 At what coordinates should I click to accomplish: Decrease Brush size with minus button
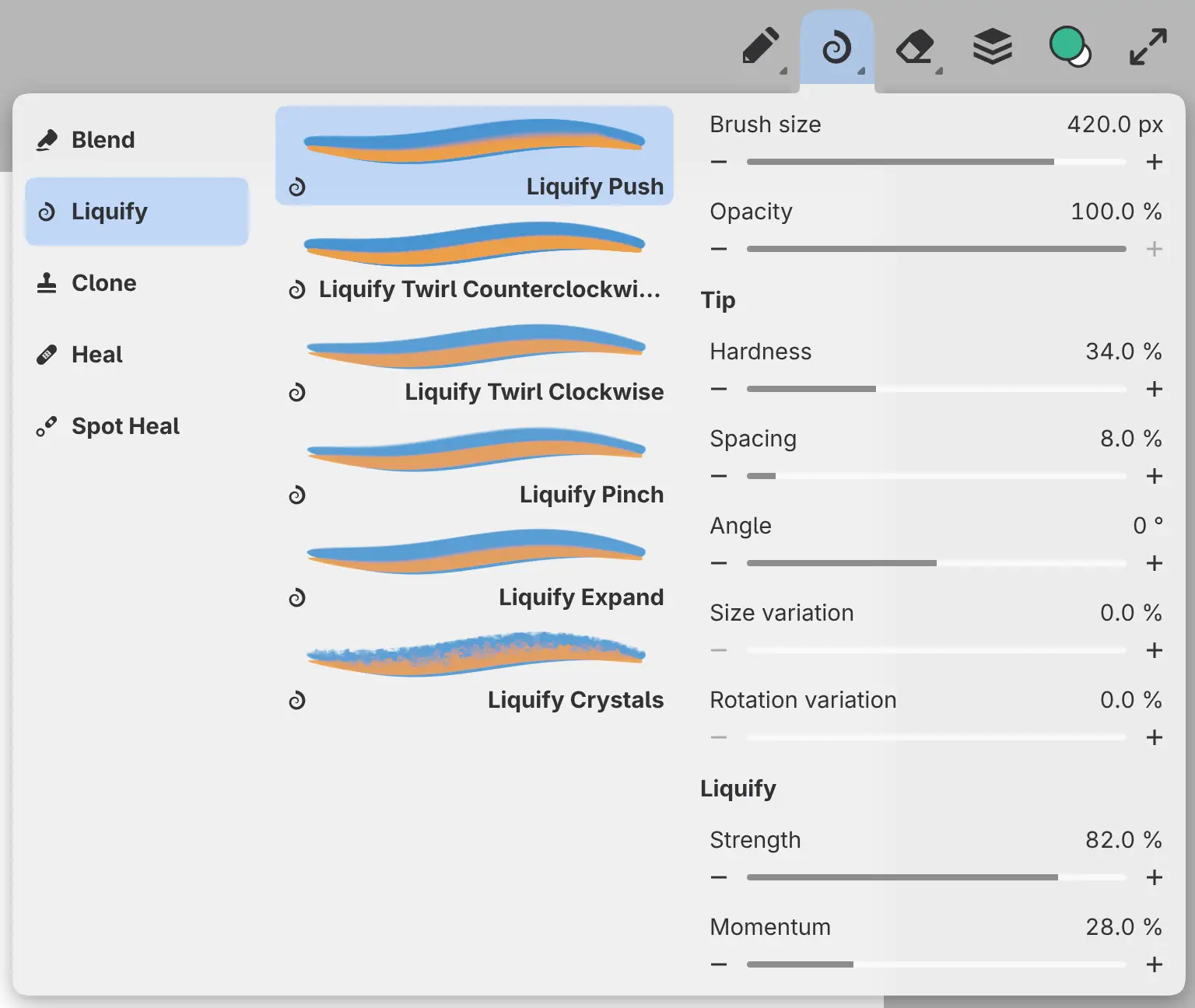click(719, 162)
